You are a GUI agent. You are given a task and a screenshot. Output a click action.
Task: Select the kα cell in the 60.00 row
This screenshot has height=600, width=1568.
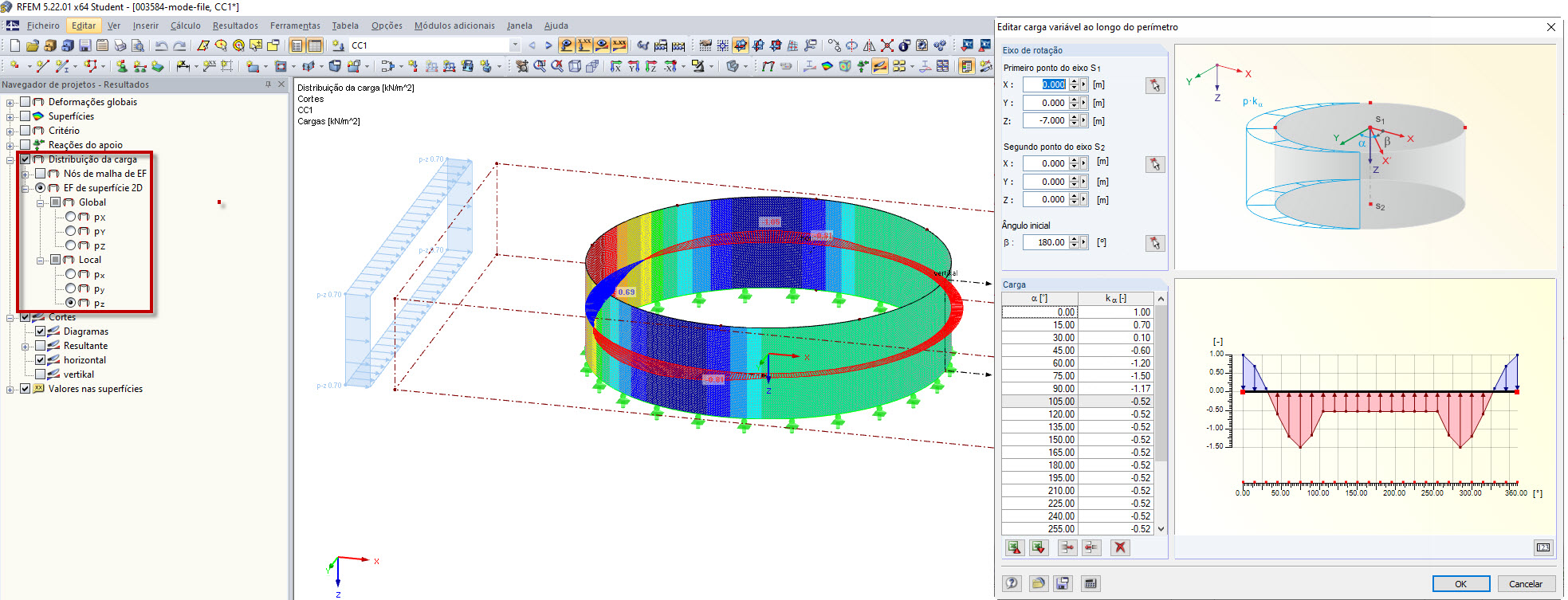click(1115, 363)
